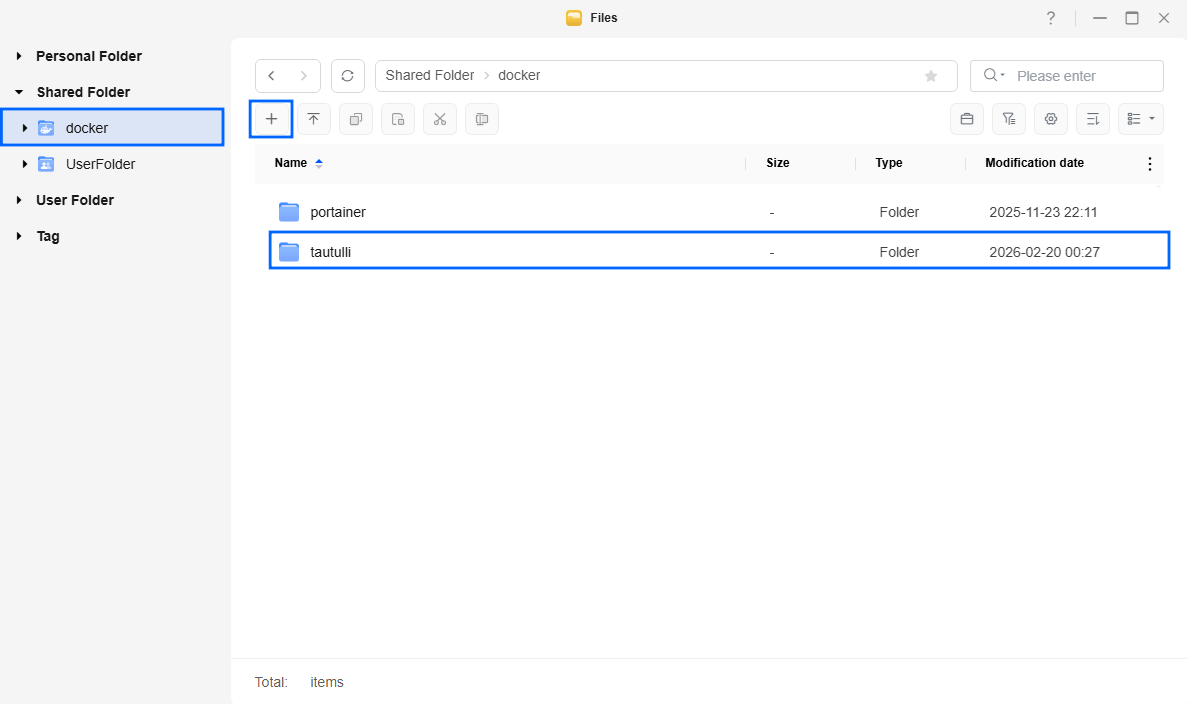Viewport: 1187px width, 704px height.
Task: Open the filter icon
Action: (1008, 118)
